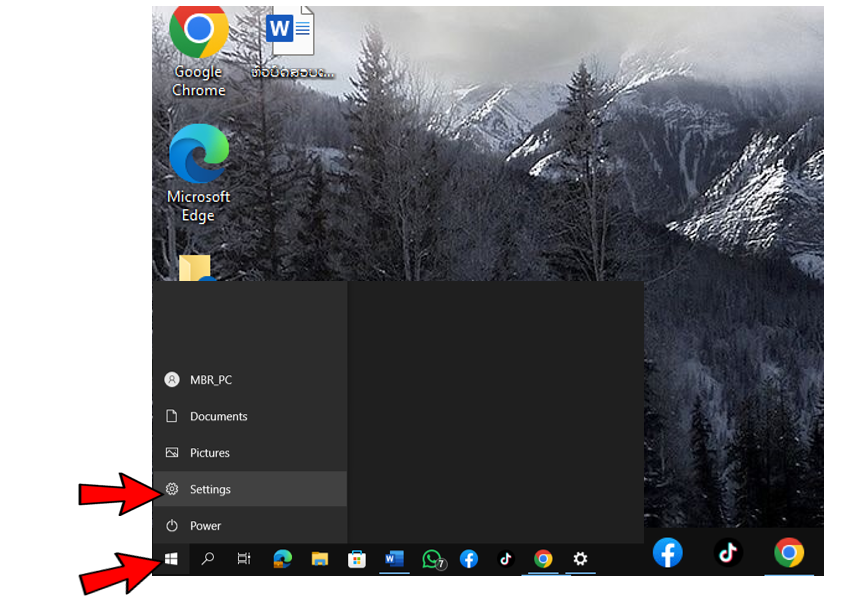This screenshot has height=596, width=846.
Task: Click the Settings gear on the taskbar
Action: [580, 559]
